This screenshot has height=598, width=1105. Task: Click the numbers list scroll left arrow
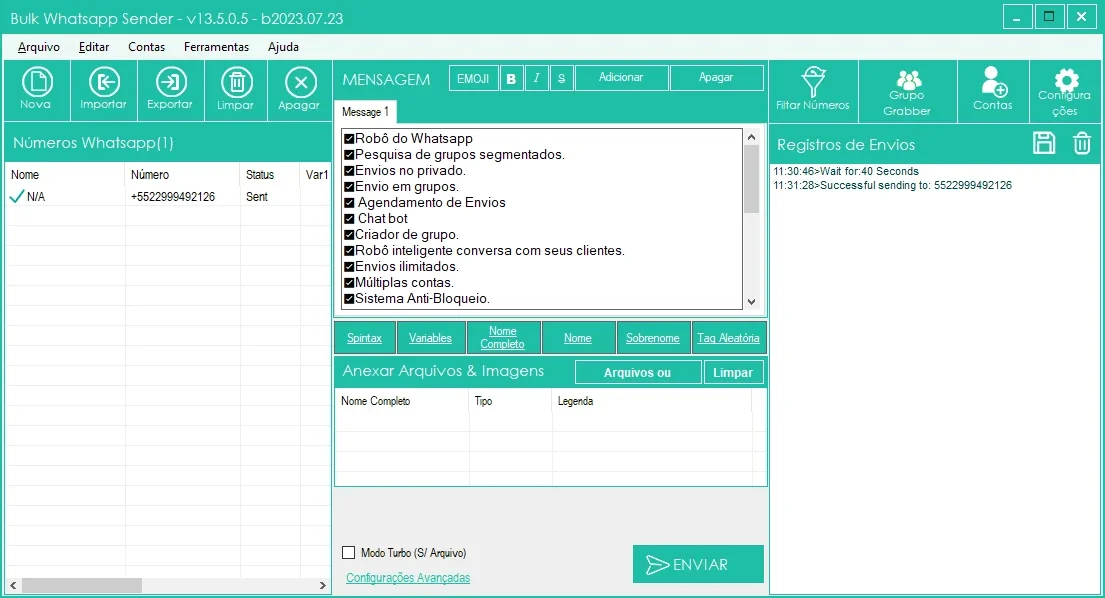13,585
